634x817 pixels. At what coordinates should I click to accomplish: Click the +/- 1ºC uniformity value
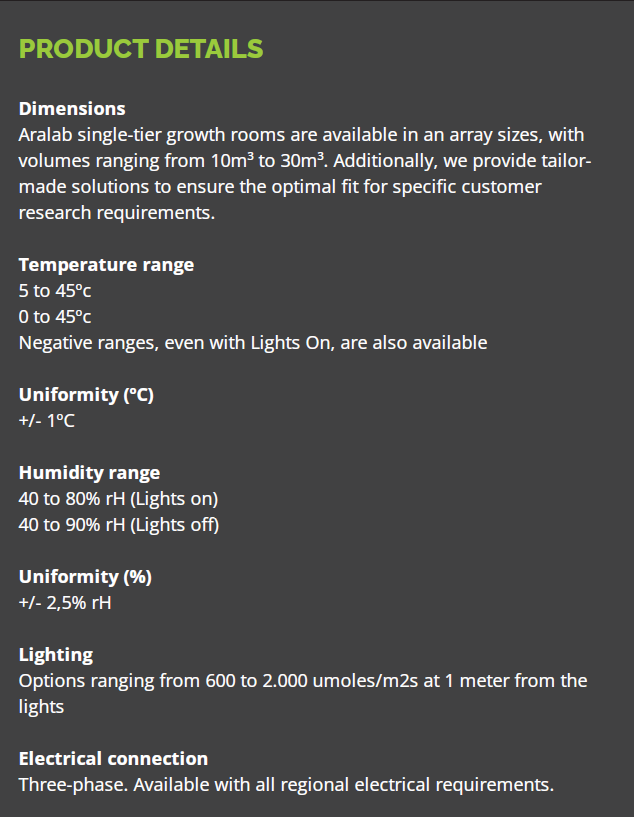point(47,421)
